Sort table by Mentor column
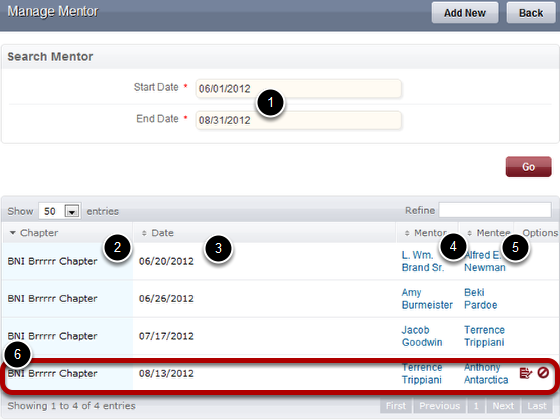The height and width of the screenshot is (420, 560). (427, 233)
